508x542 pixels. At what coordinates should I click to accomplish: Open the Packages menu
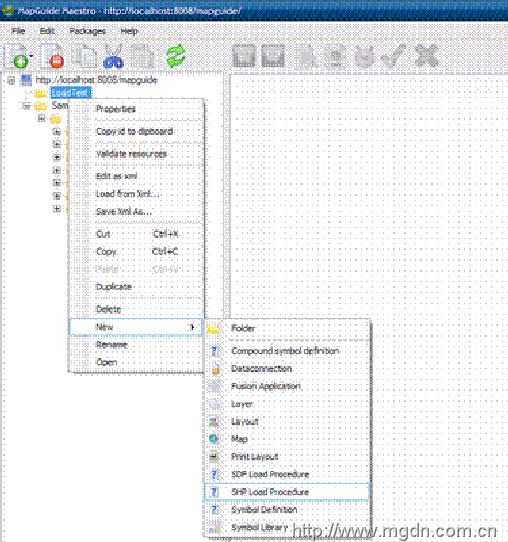[87, 31]
